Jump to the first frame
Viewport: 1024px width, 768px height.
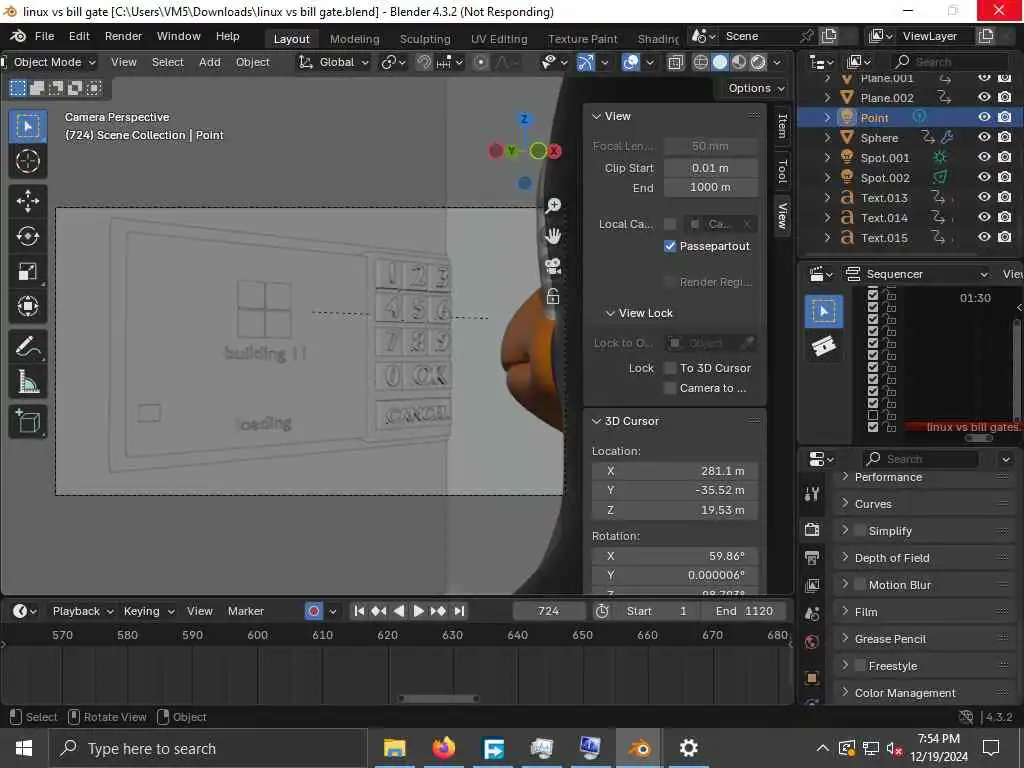[359, 611]
